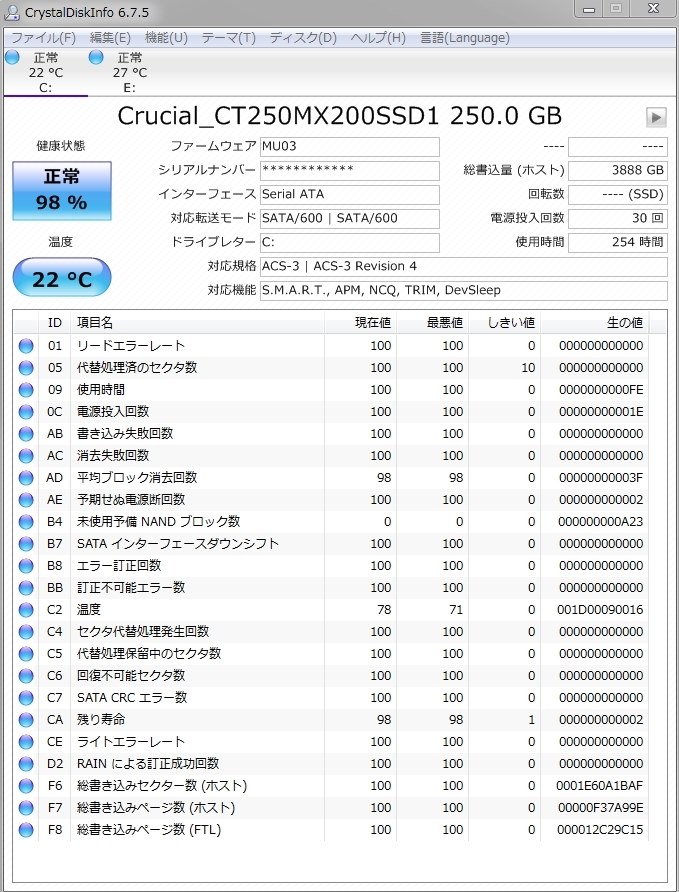Select the E: drive tab at 27 °C
This screenshot has height=892, width=679.
point(130,72)
